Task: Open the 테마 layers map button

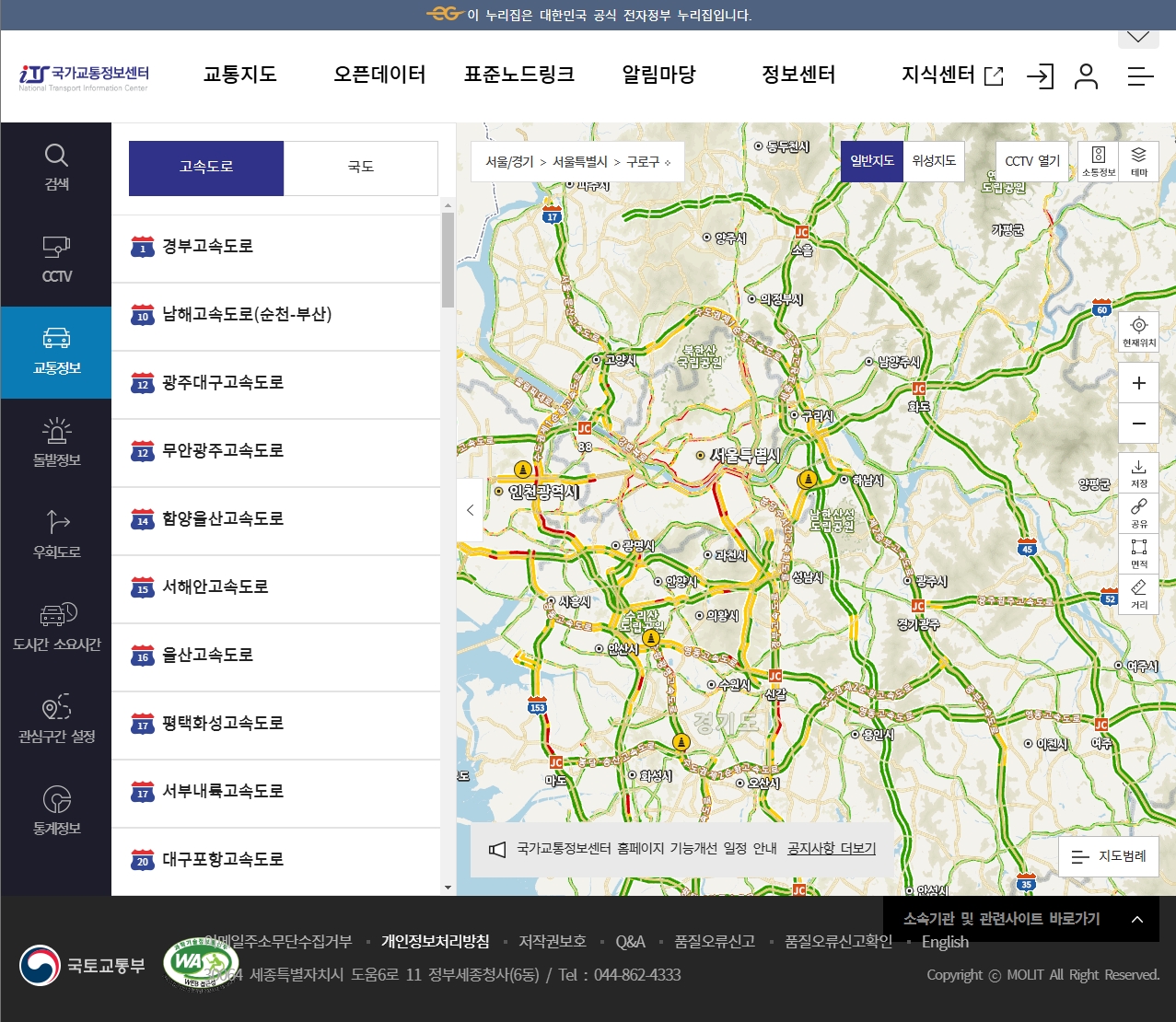Action: [x=1139, y=161]
